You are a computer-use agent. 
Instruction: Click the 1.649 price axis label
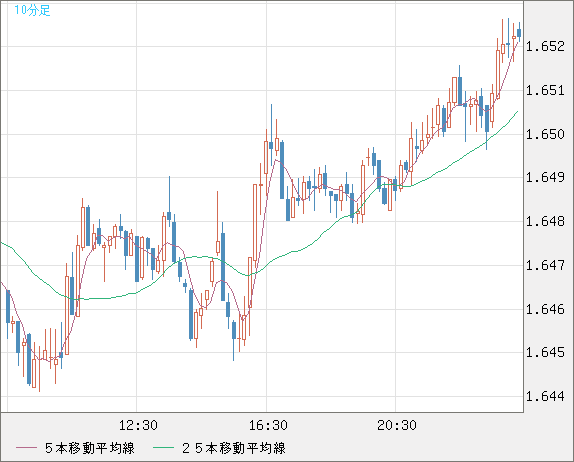click(x=545, y=178)
